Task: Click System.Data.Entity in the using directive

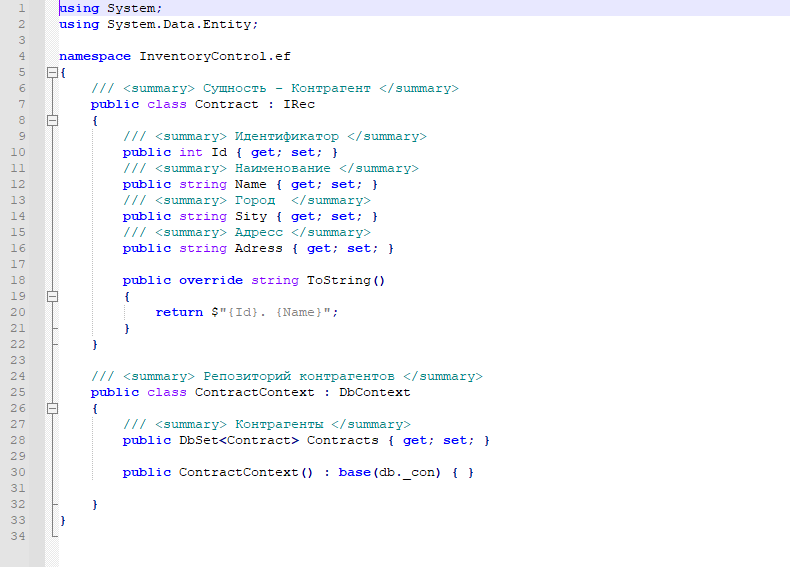Action: point(182,24)
